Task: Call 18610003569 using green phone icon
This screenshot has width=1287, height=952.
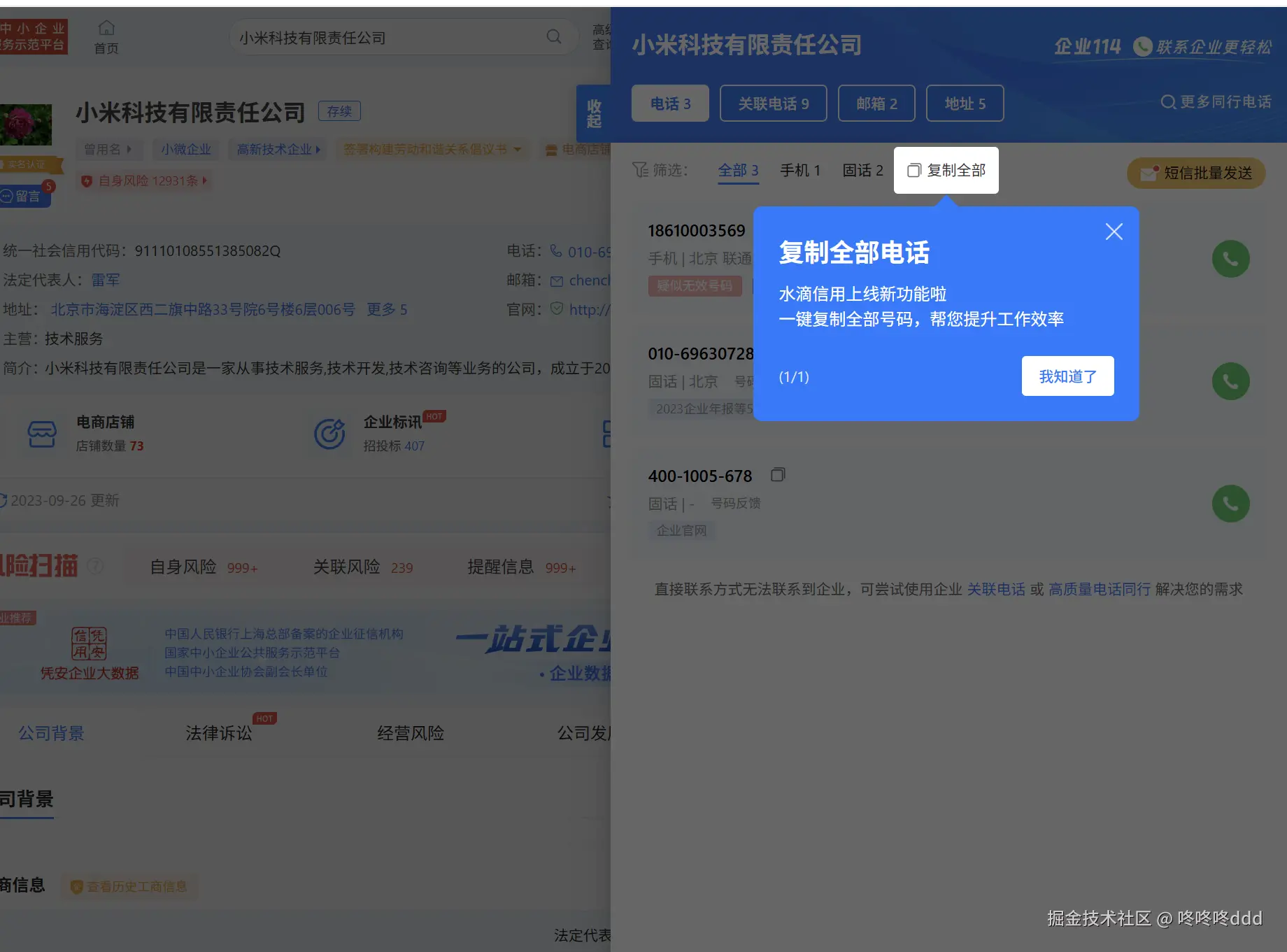Action: (1230, 259)
